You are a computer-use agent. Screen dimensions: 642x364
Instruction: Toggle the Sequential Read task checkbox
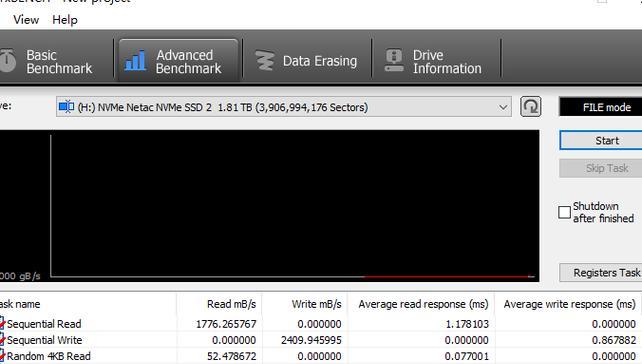point(2,323)
